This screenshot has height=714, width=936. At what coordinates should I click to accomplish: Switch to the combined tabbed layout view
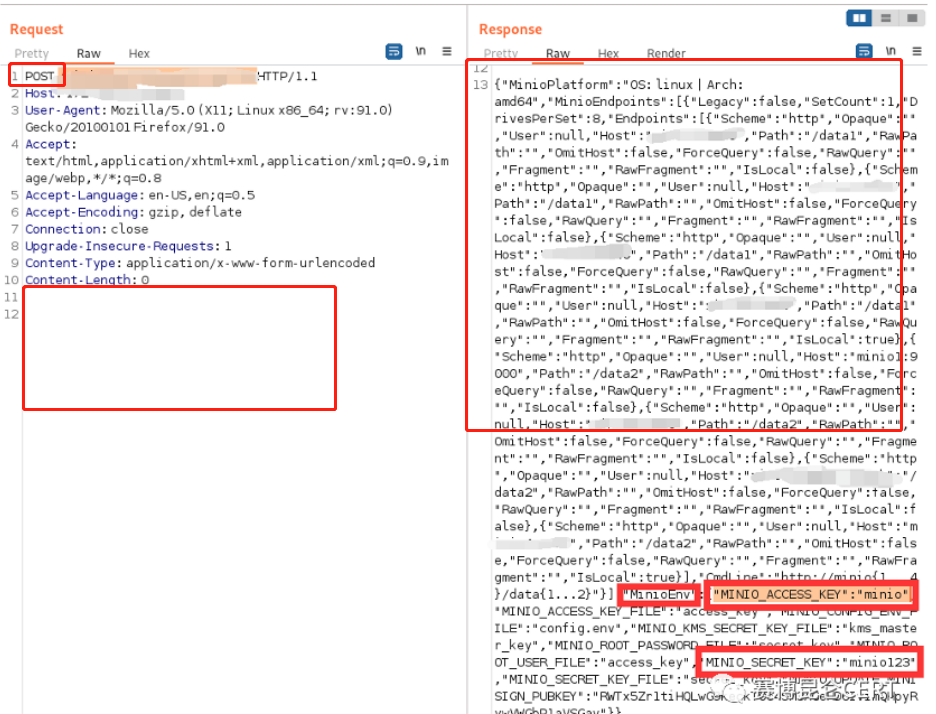[912, 18]
